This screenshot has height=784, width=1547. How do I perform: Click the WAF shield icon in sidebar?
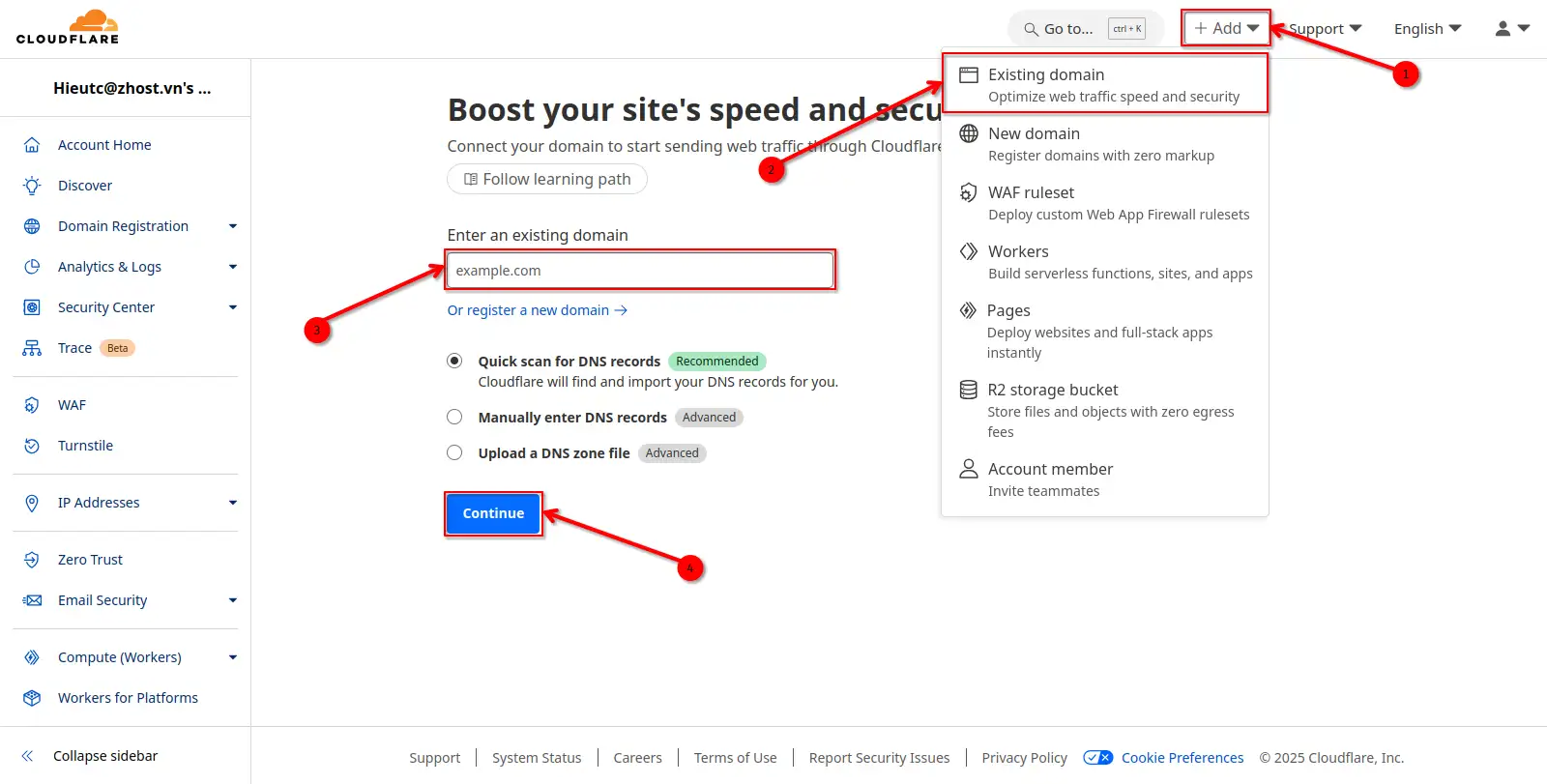(x=32, y=405)
